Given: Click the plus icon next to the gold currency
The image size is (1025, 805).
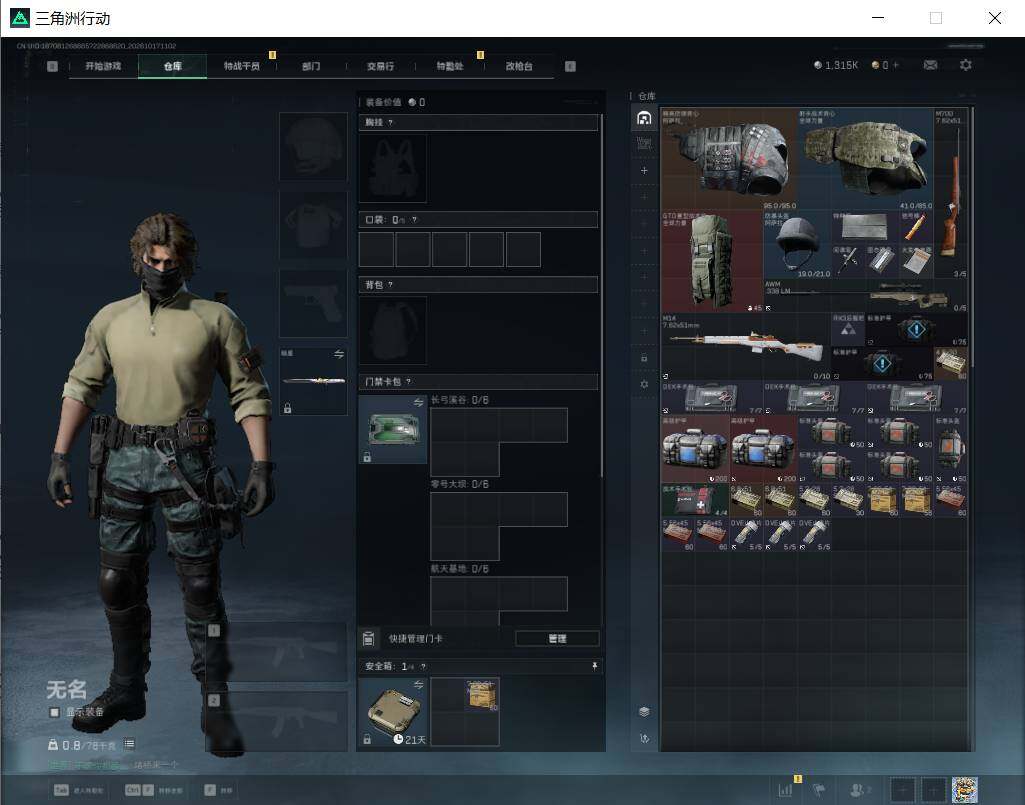Looking at the screenshot, I should (x=896, y=65).
